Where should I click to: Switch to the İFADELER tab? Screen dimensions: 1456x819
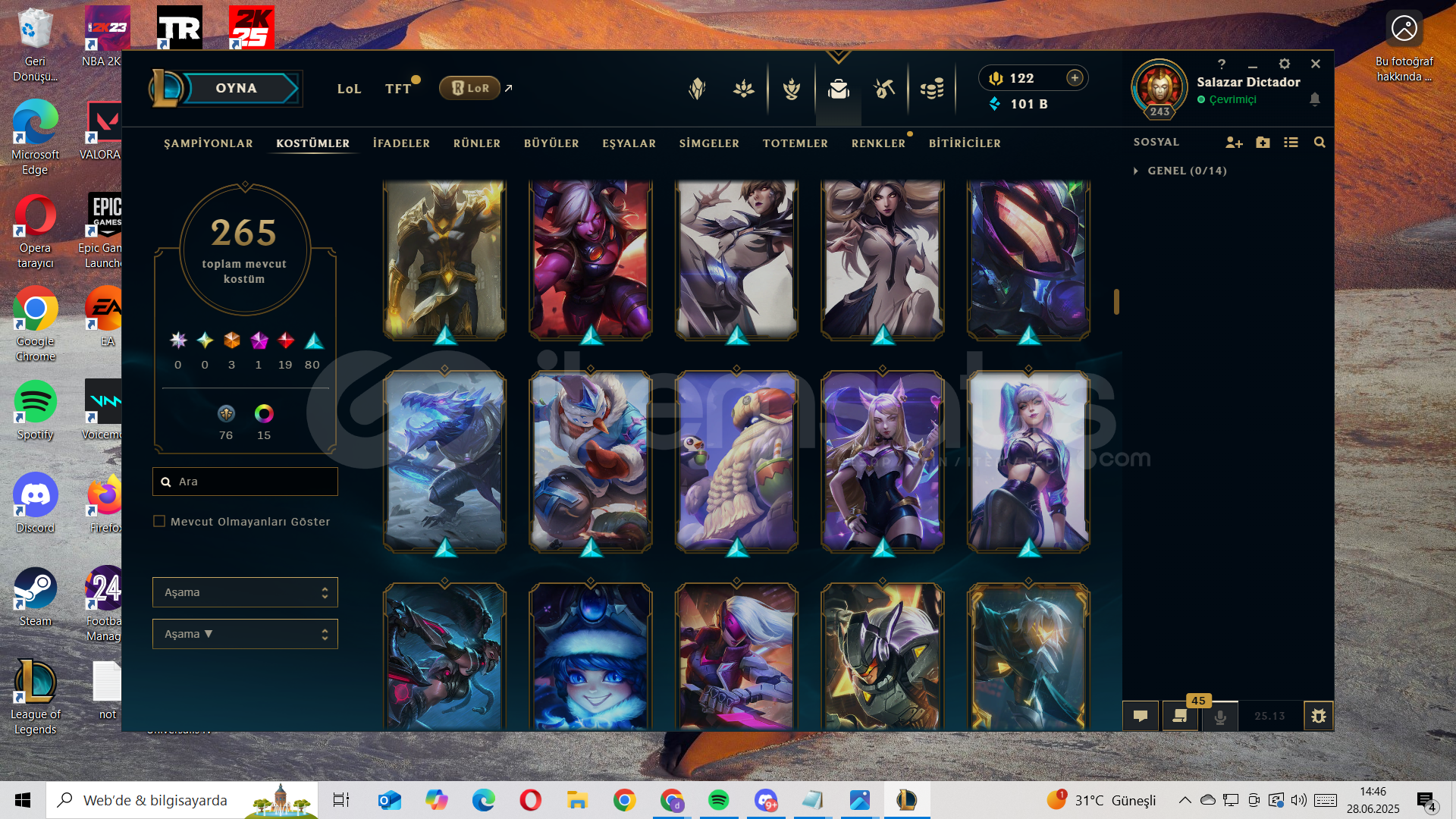pyautogui.click(x=402, y=143)
